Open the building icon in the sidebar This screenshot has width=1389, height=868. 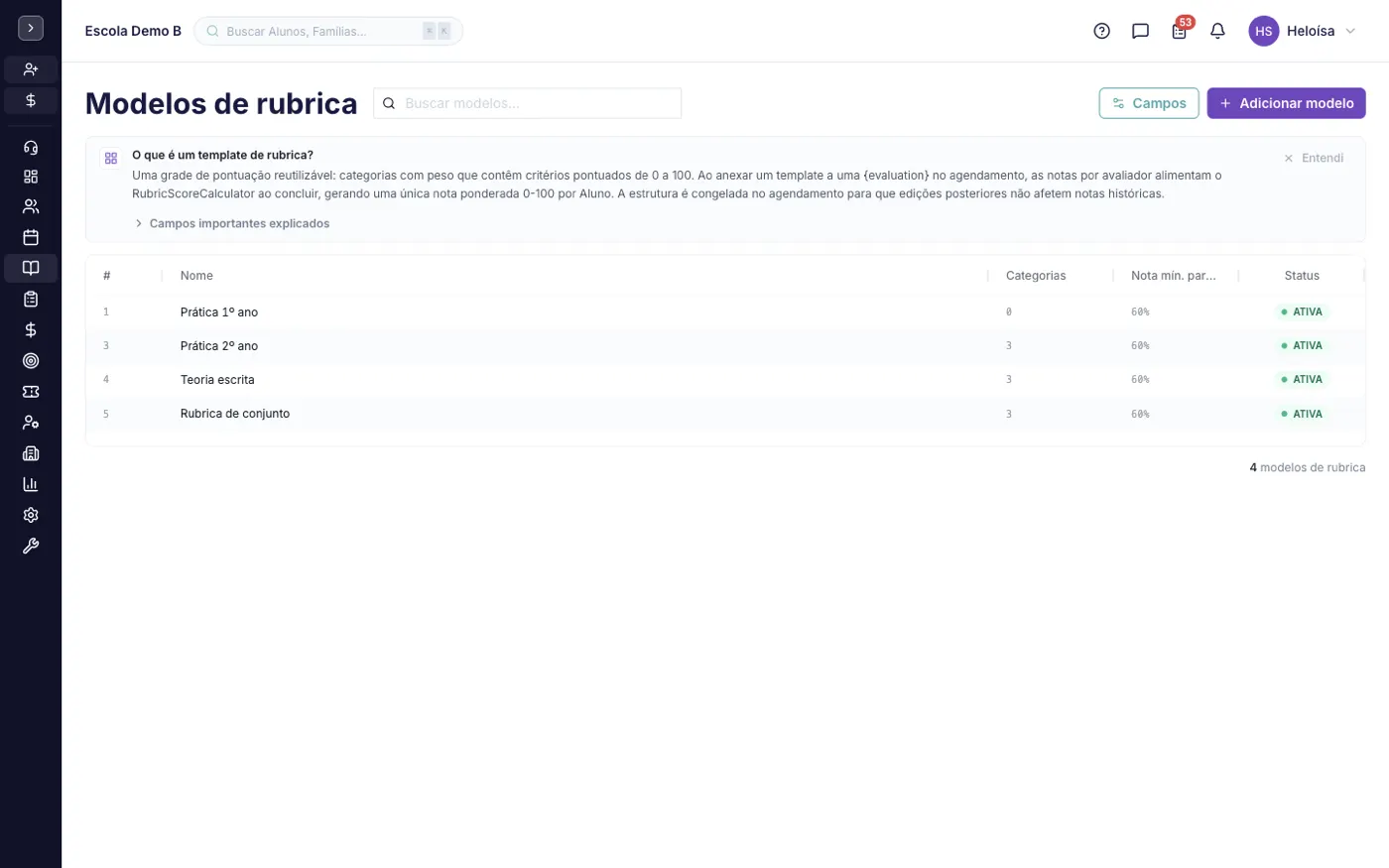coord(31,453)
